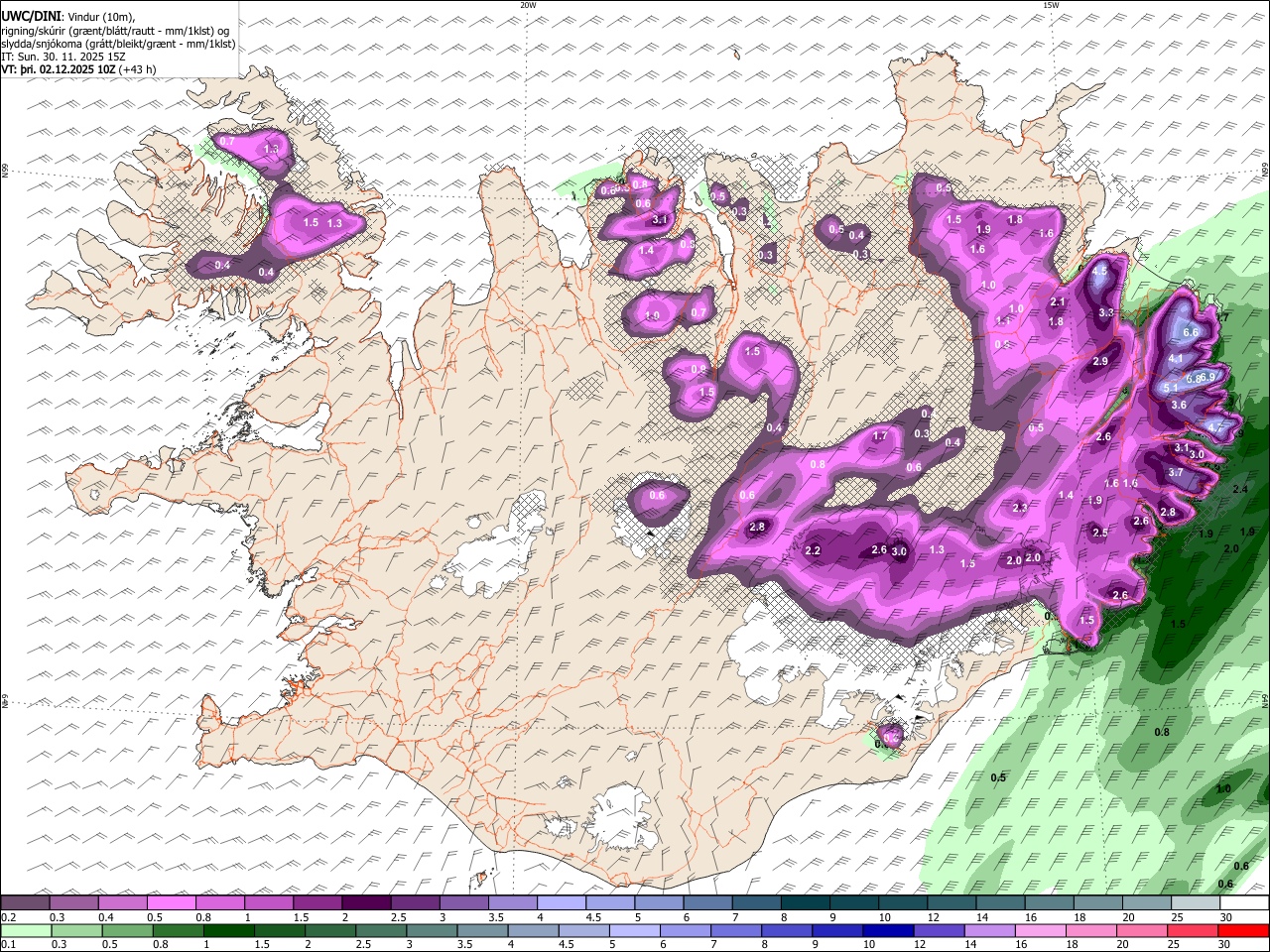
Task: Click the '2.1' snowfall value on the map
Action: coord(1058,302)
